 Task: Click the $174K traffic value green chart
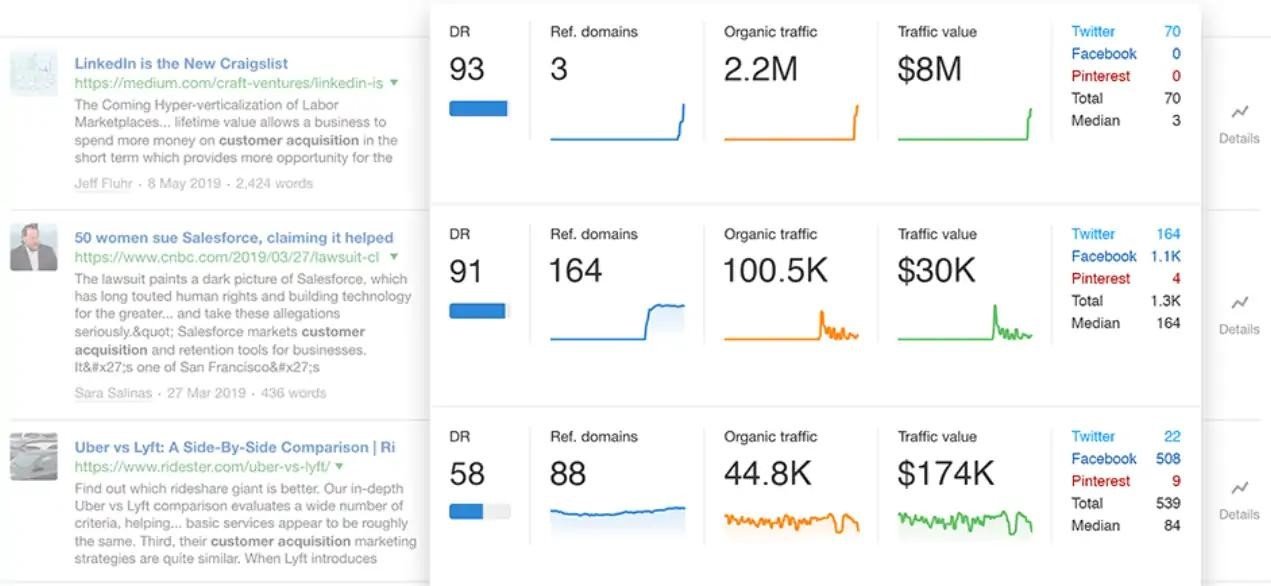964,521
